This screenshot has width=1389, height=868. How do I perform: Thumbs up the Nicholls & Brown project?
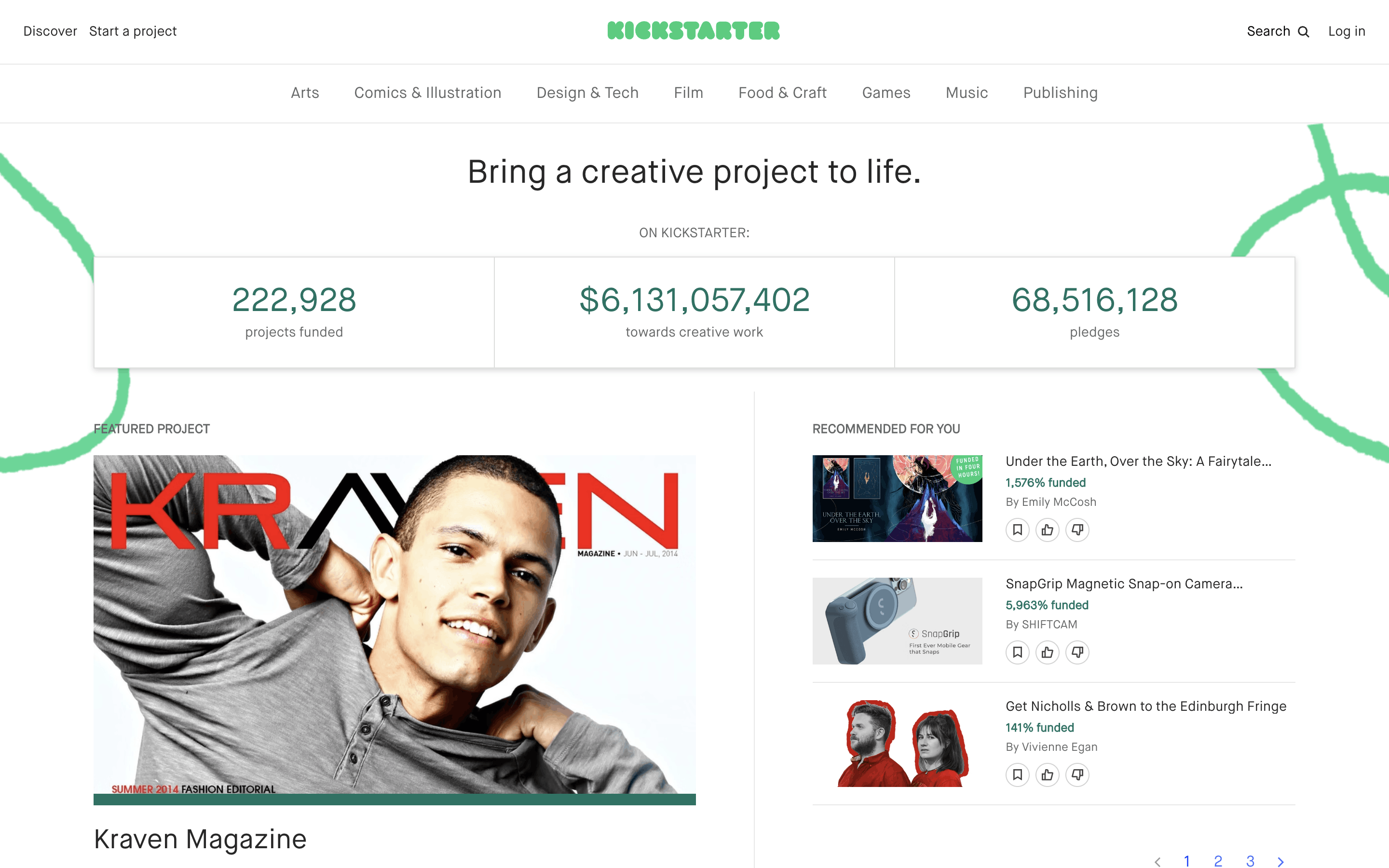[1048, 774]
